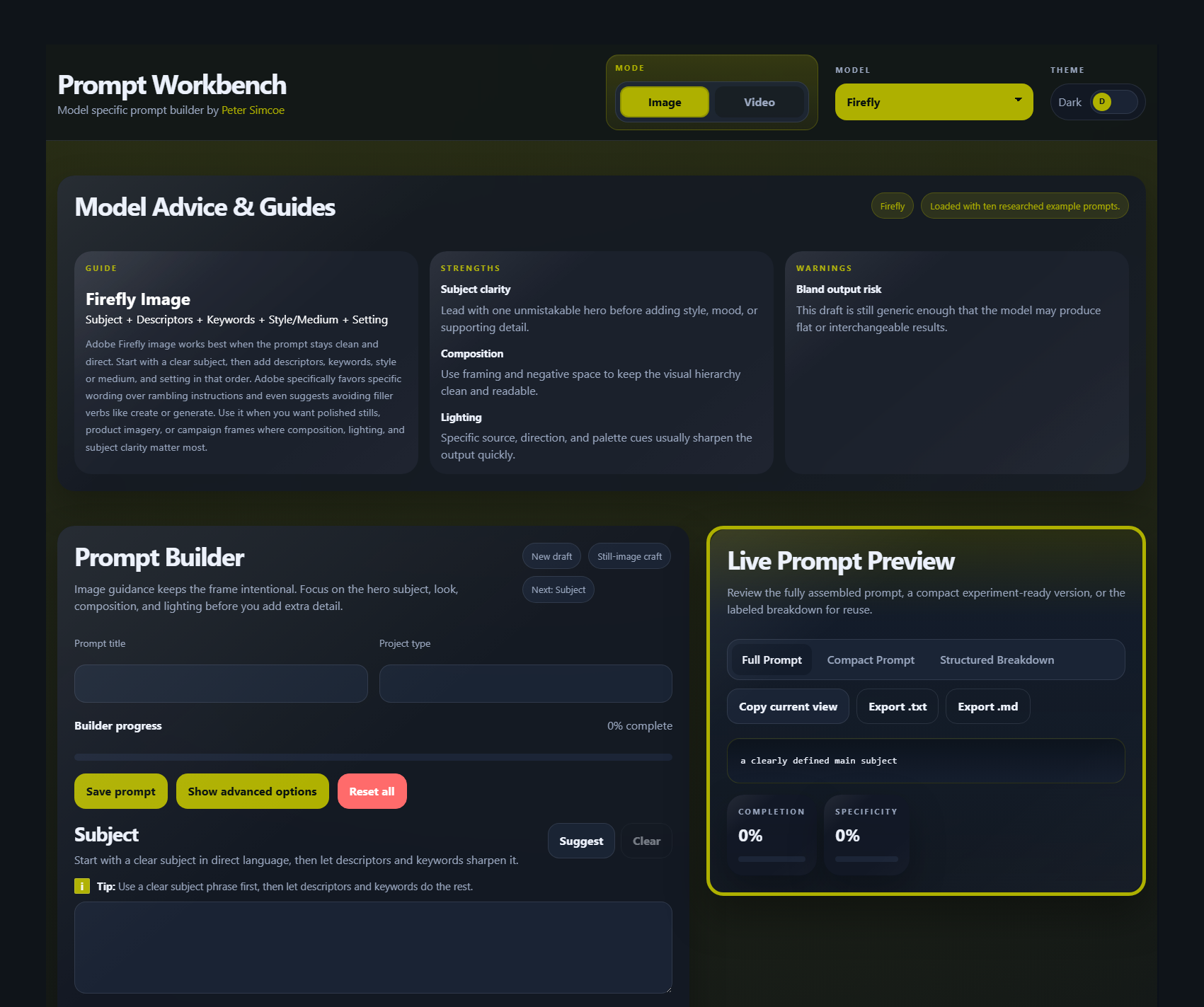Select Image mode

(664, 102)
